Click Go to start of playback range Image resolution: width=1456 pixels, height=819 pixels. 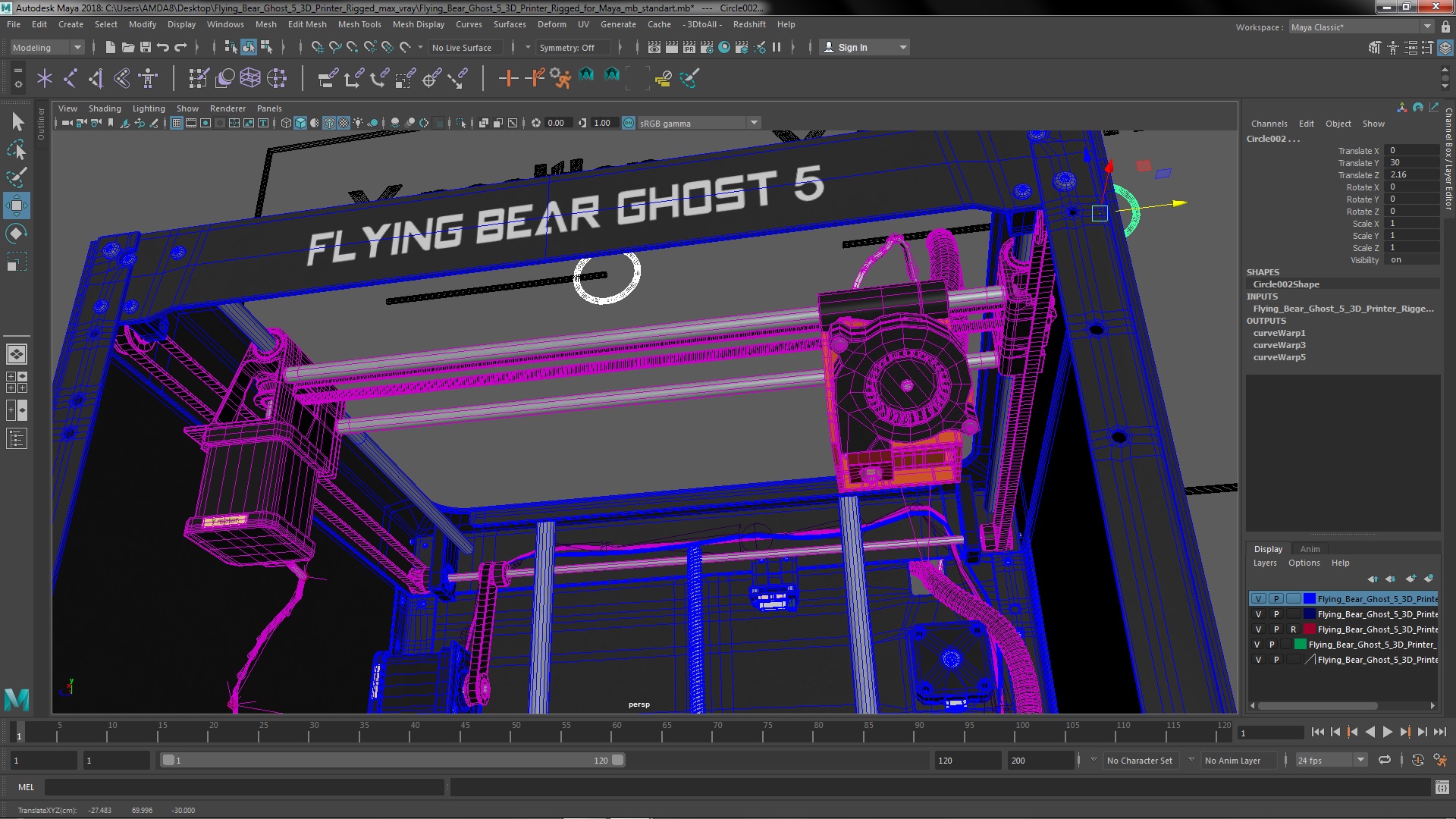point(1318,732)
